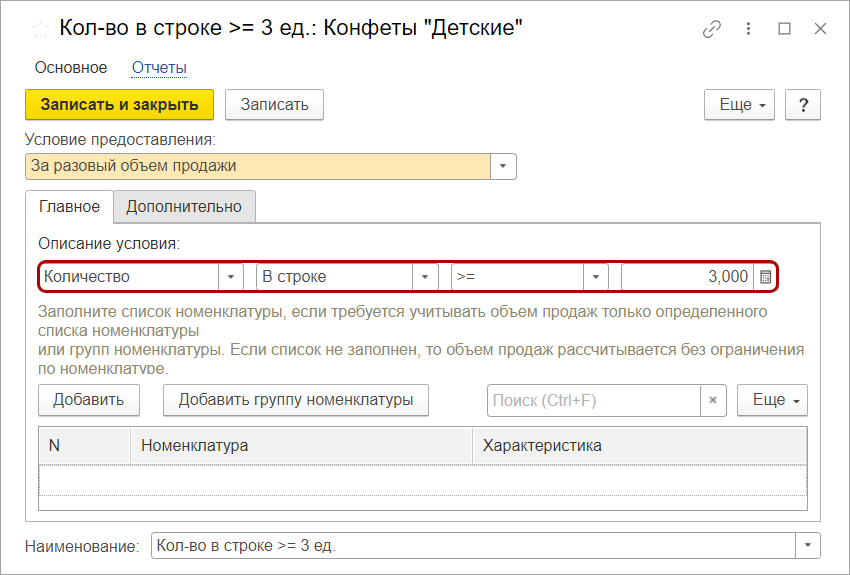Go to the Основное section
Image resolution: width=850 pixels, height=575 pixels.
tap(71, 68)
